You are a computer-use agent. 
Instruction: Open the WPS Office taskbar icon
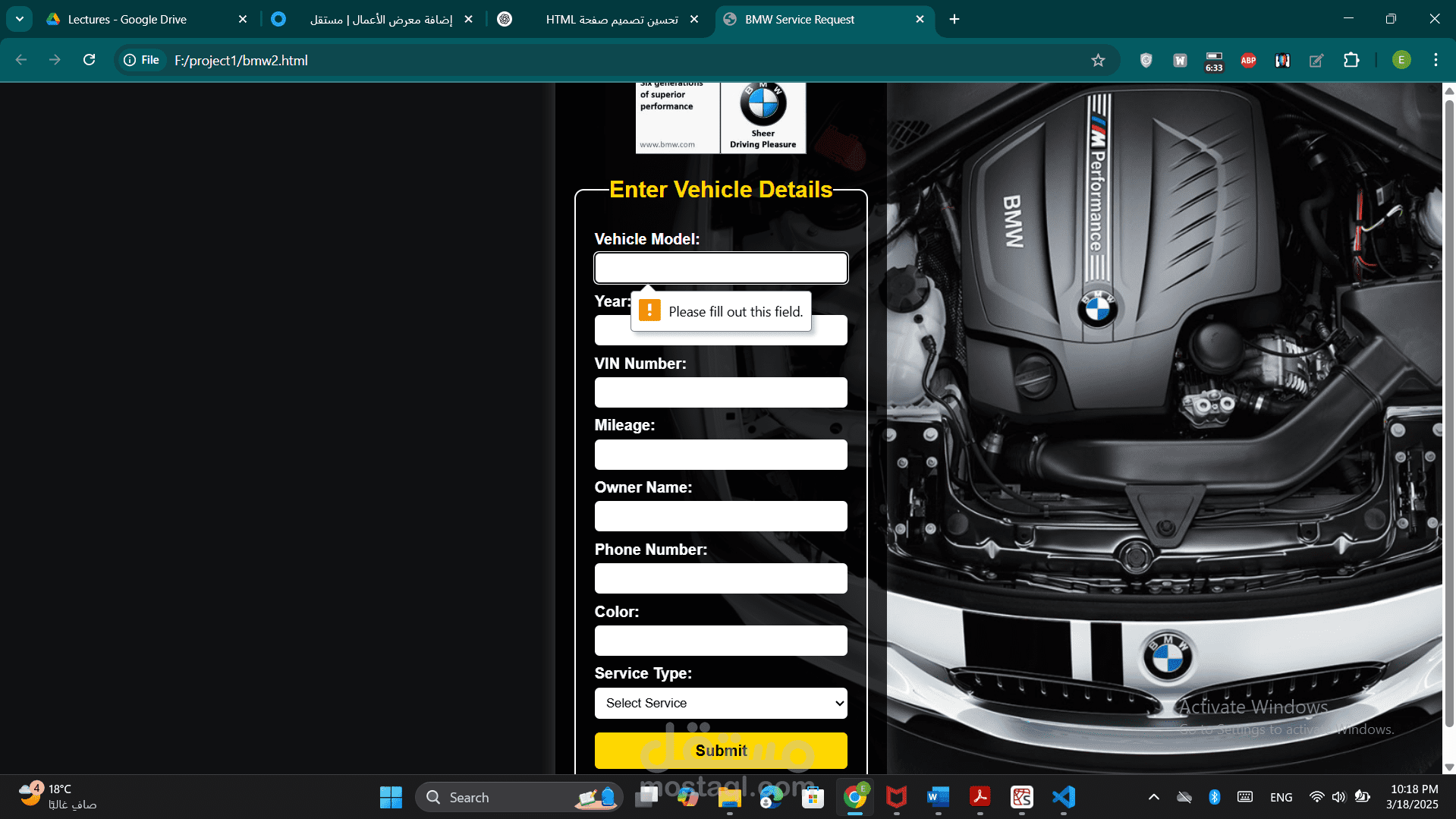pos(1022,797)
